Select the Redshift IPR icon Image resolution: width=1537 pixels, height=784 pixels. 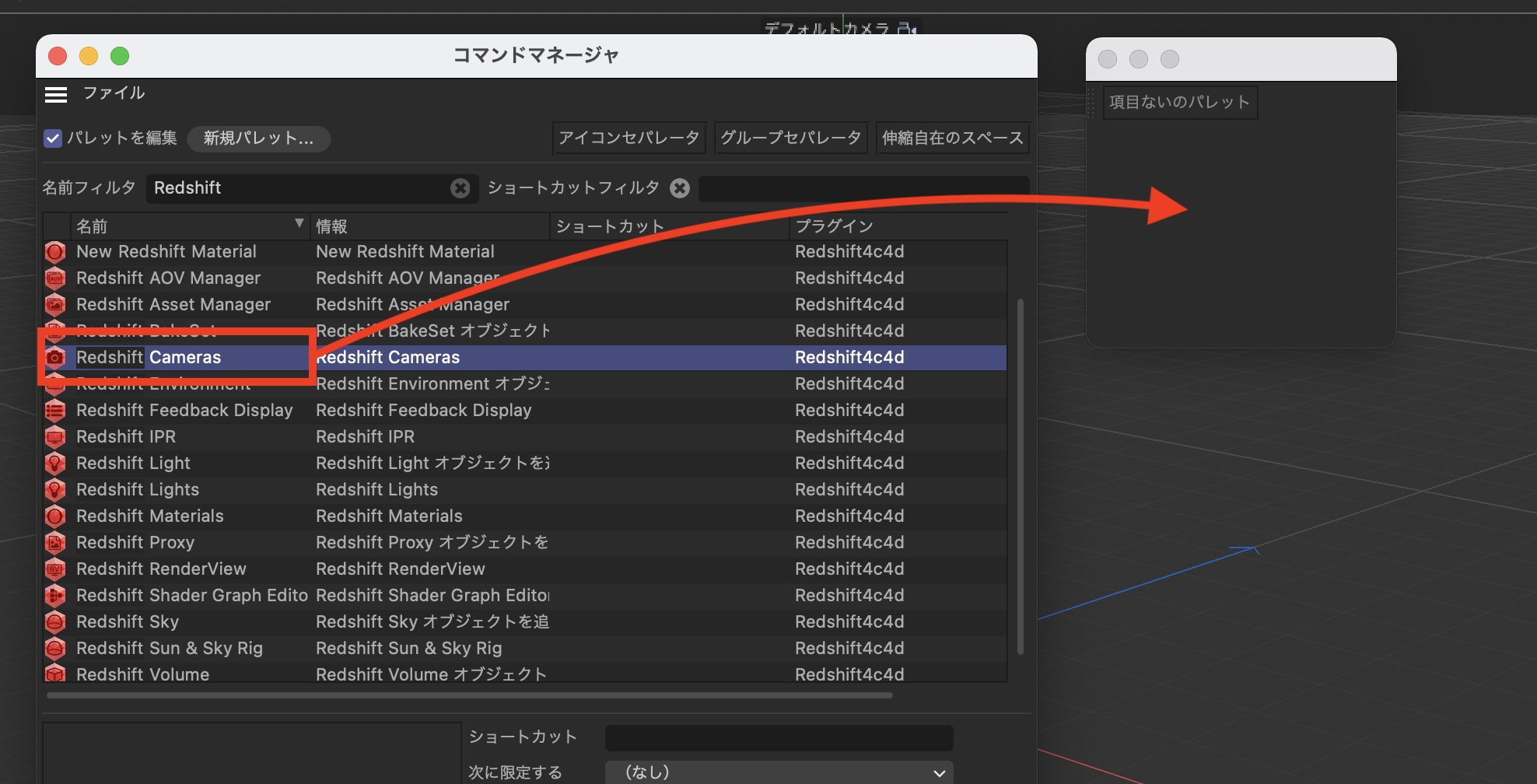[55, 437]
